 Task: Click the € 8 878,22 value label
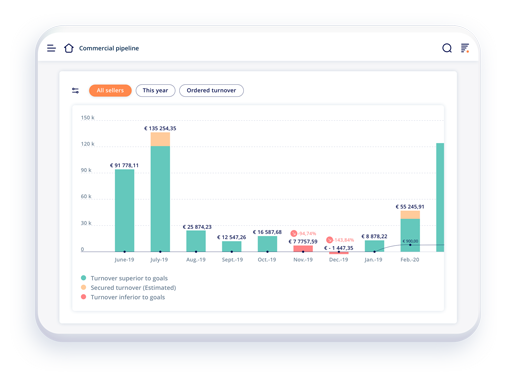[374, 236]
